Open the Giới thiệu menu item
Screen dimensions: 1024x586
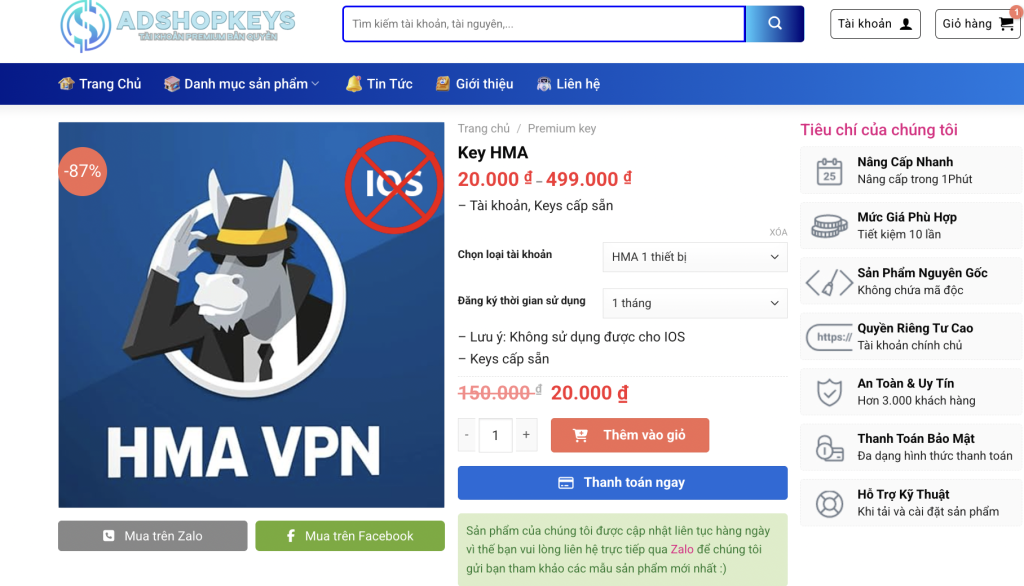[x=475, y=84]
